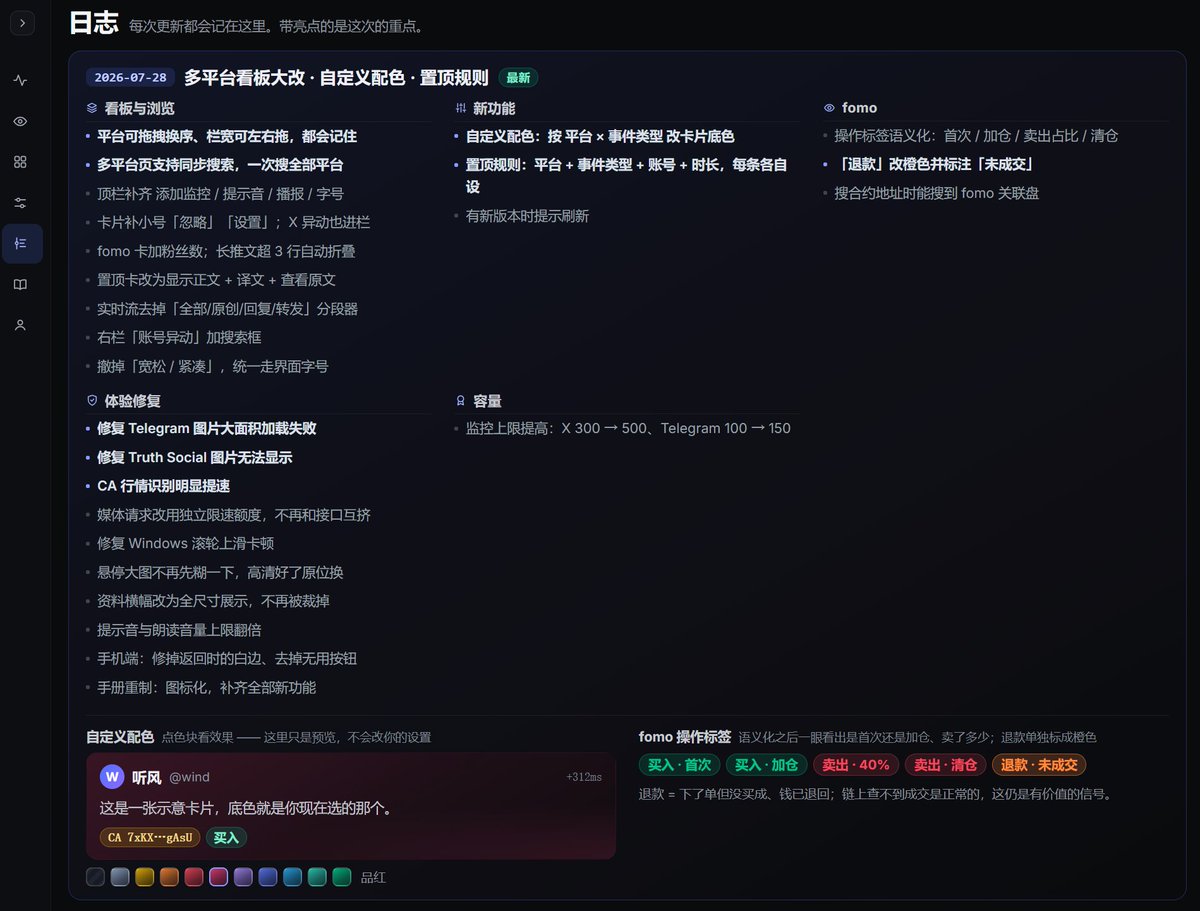The width and height of the screenshot is (1200, 911).
Task: Click the 多平台看板大改 release title
Action: pyautogui.click(x=336, y=78)
